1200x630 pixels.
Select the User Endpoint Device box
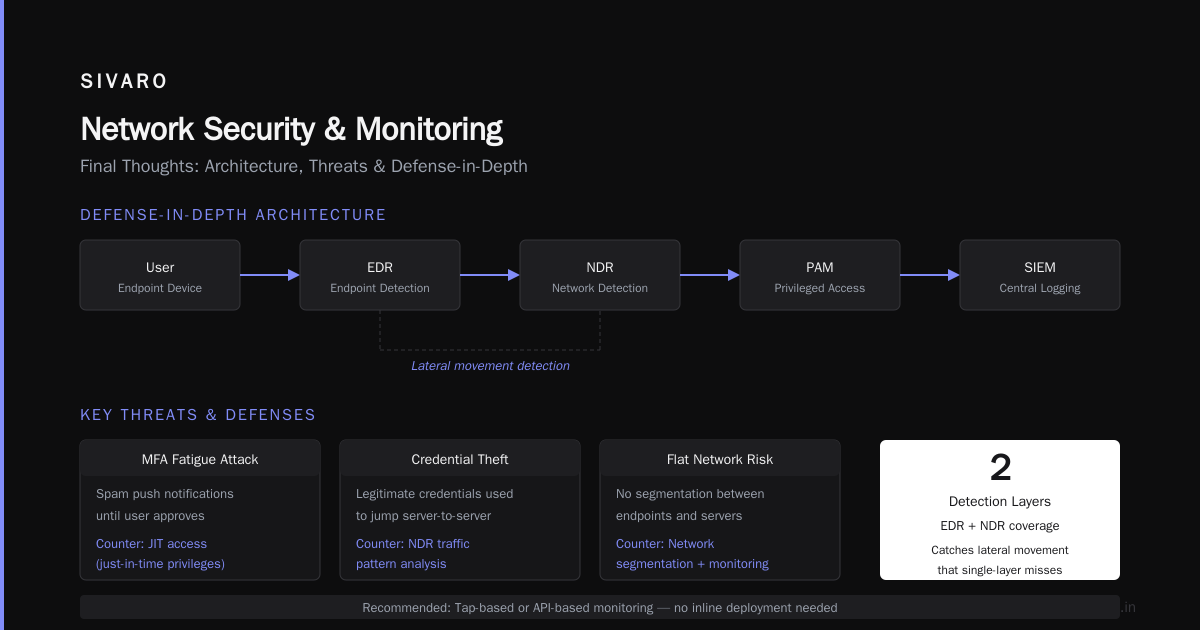tap(160, 275)
